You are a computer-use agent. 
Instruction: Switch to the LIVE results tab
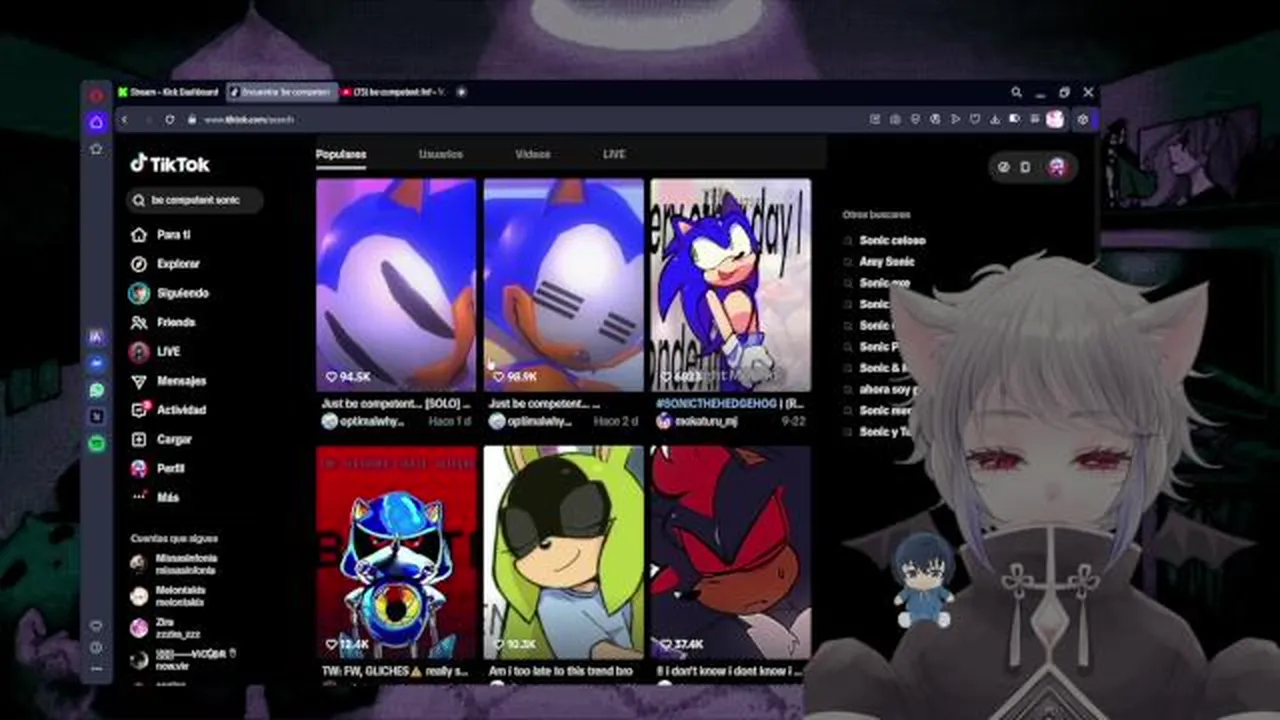(x=614, y=154)
